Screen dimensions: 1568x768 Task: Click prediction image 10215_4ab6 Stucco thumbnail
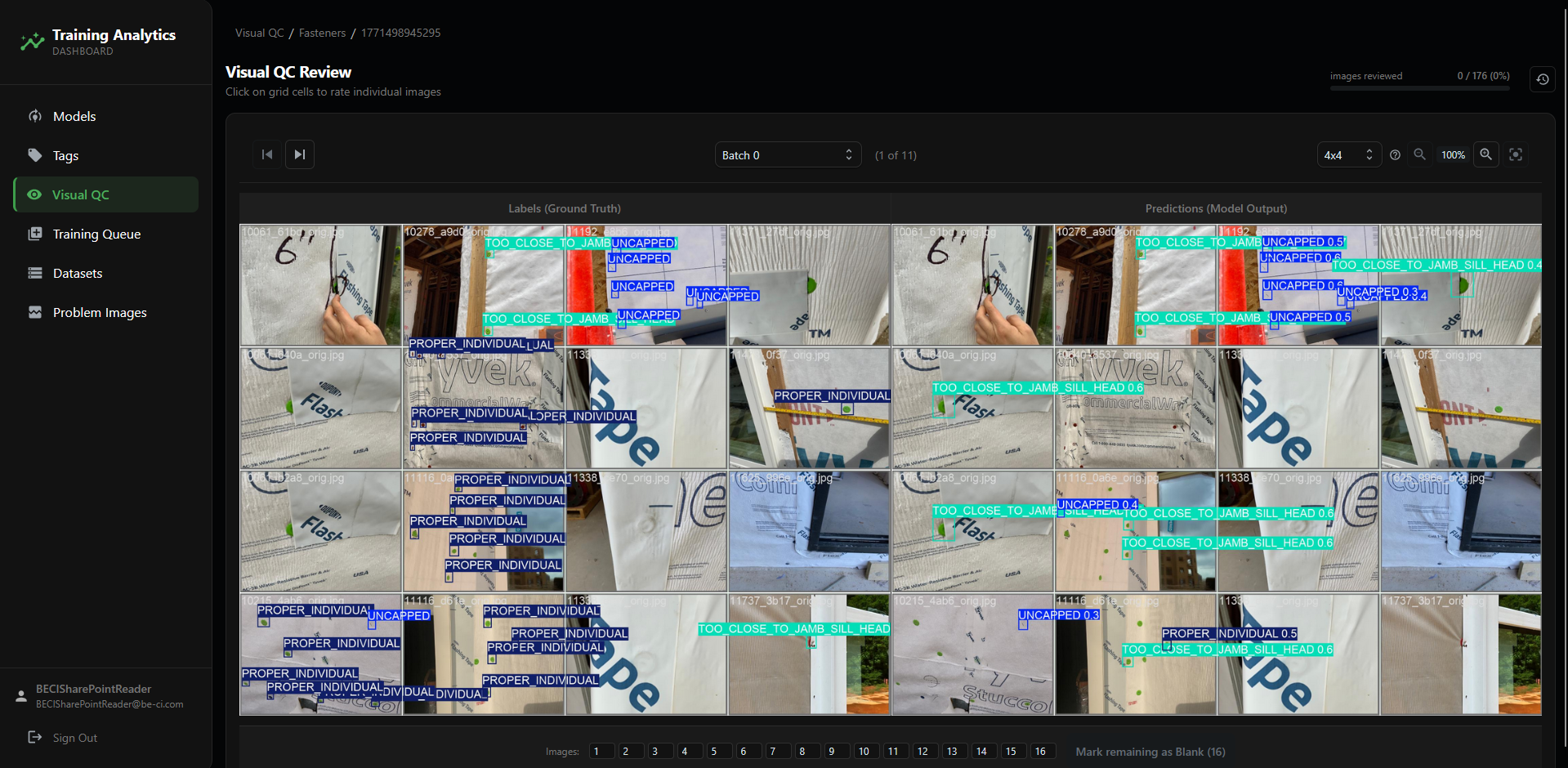click(972, 654)
